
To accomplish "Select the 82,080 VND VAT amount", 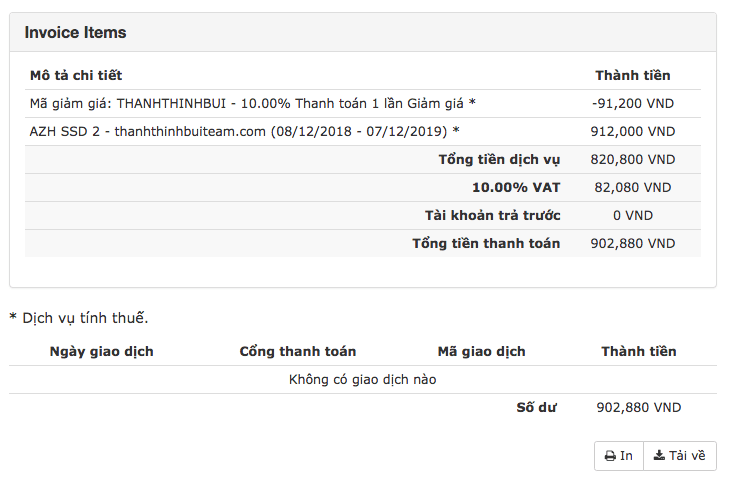I will 633,187.
